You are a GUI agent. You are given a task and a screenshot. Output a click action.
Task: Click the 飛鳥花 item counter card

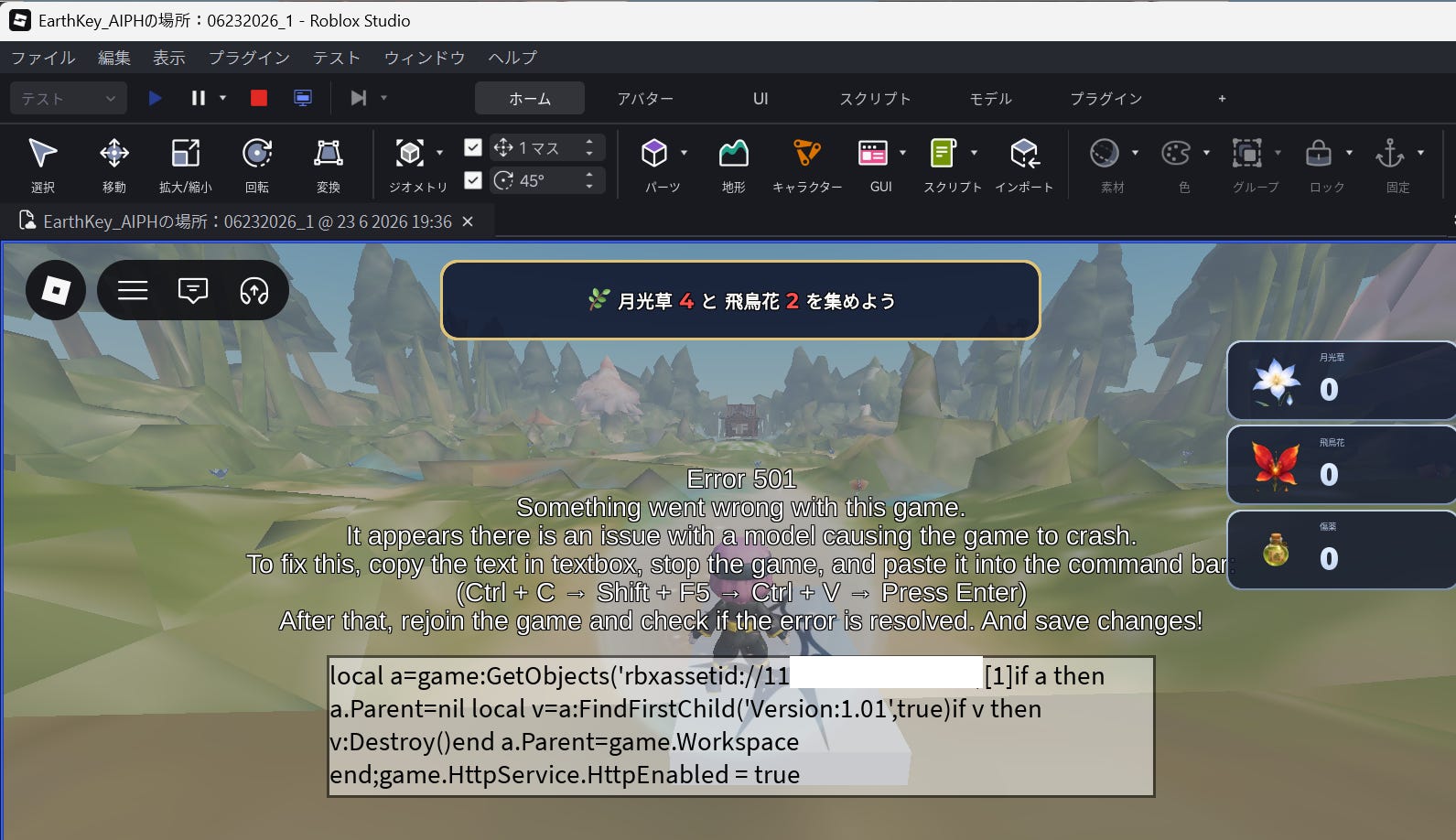(1341, 465)
